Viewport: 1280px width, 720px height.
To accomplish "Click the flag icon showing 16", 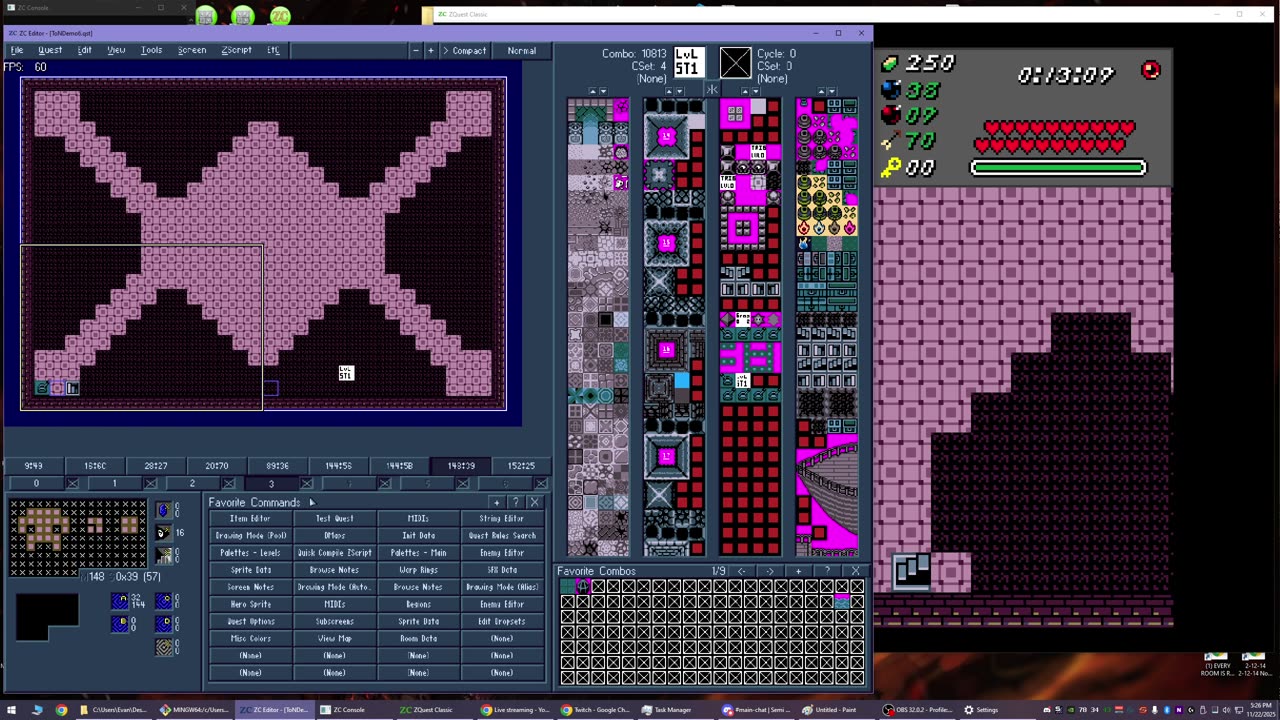I will coord(164,532).
